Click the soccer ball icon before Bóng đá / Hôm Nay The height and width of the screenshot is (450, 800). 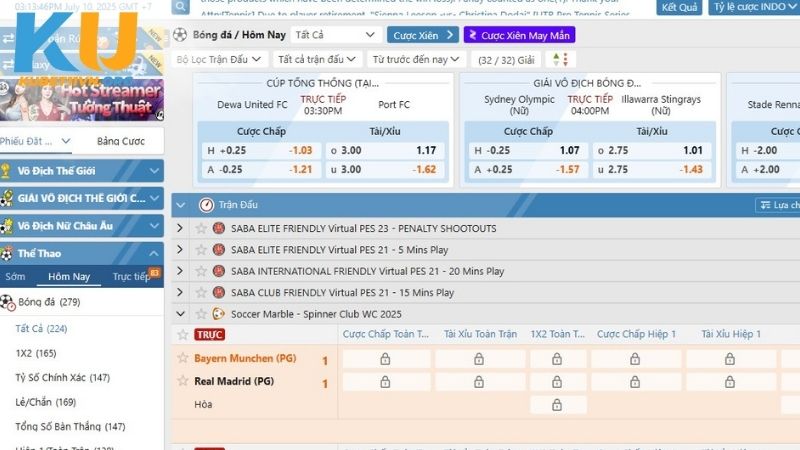(x=180, y=35)
